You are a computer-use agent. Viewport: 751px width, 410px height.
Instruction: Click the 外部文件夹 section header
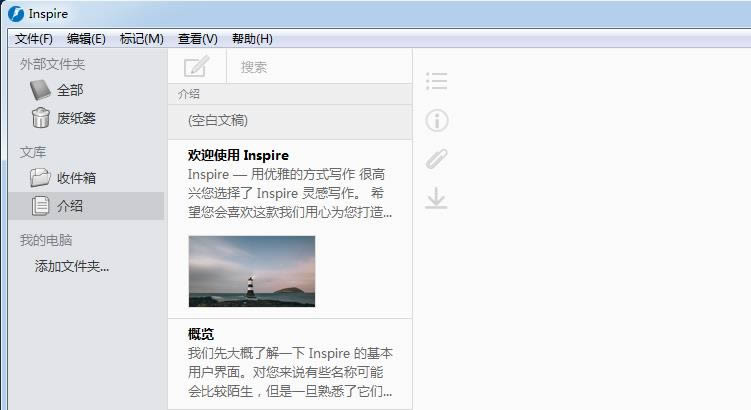[52, 64]
